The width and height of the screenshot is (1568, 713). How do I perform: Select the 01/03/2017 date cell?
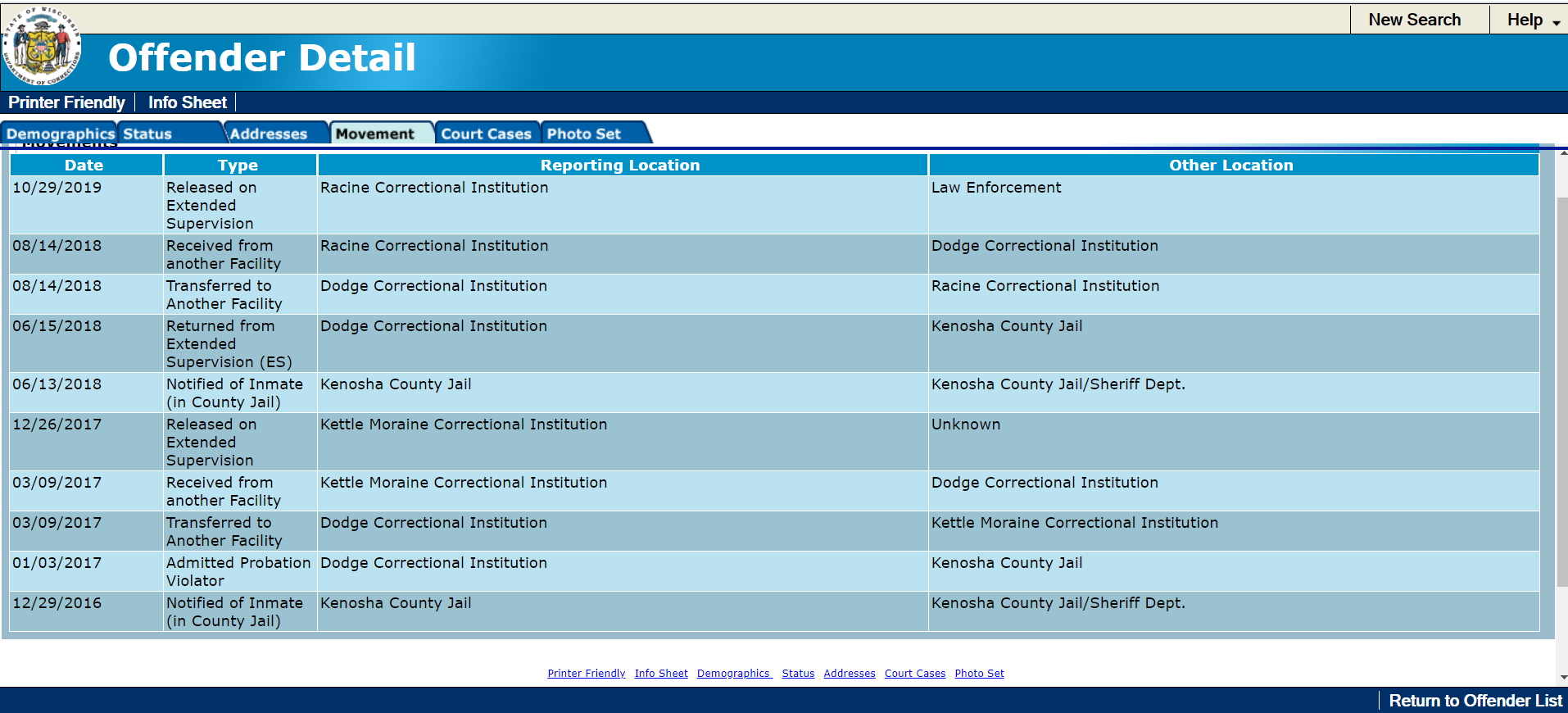tap(86, 572)
